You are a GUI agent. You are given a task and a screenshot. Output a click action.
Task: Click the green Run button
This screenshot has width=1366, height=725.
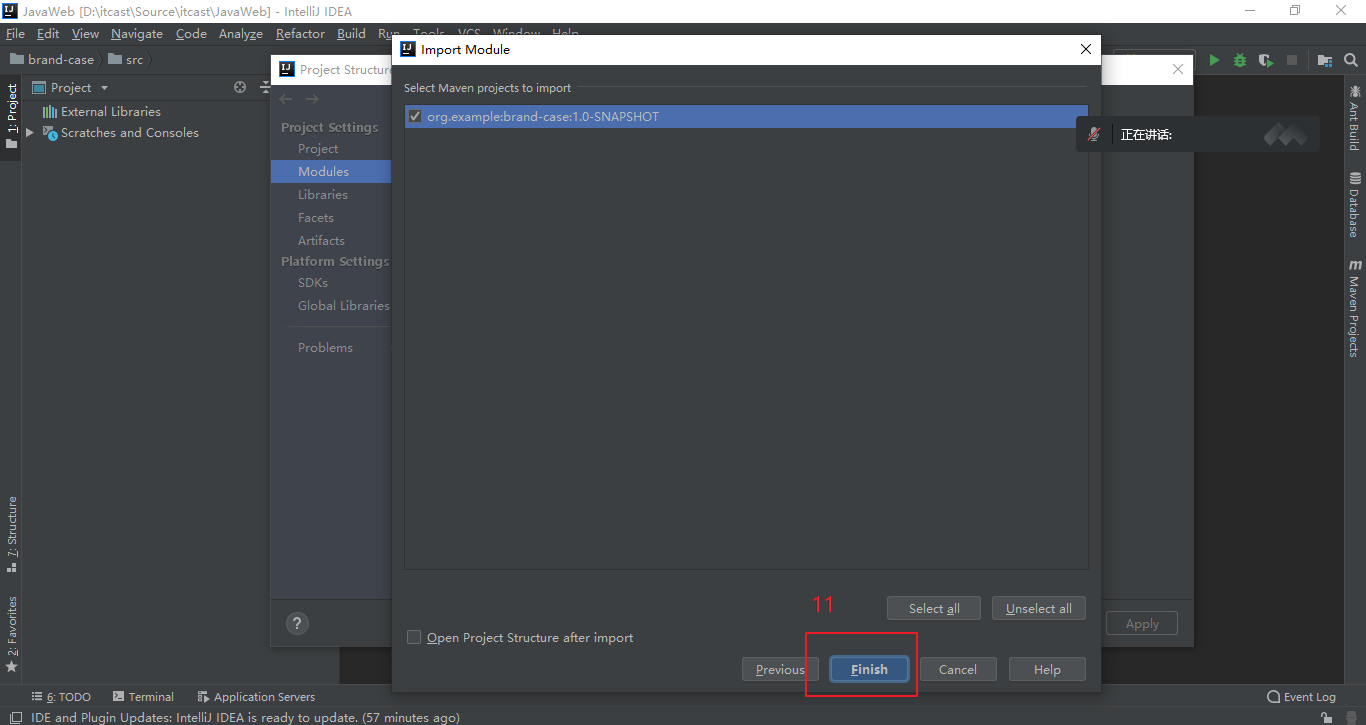click(x=1214, y=60)
